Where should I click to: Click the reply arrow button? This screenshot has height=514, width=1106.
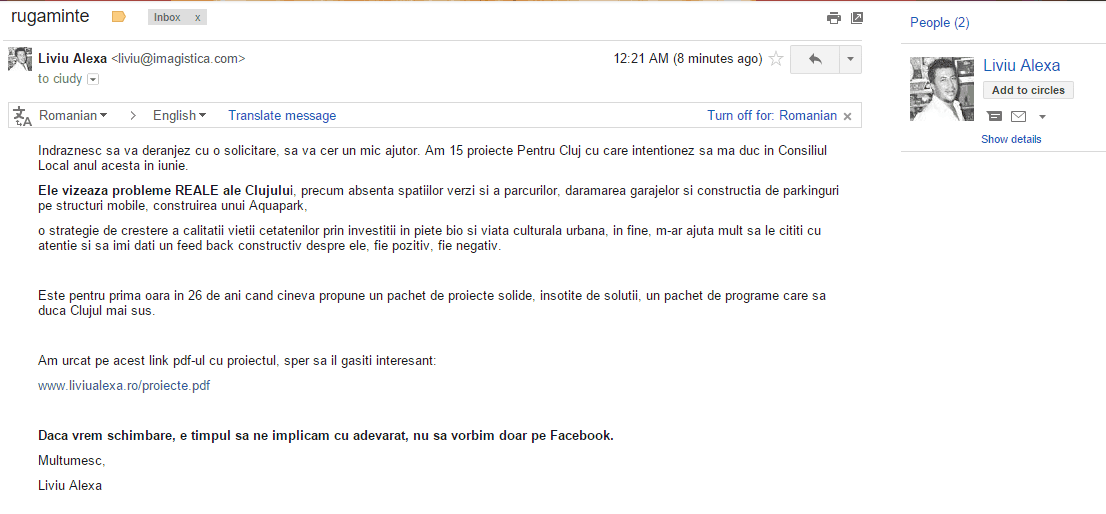point(815,59)
